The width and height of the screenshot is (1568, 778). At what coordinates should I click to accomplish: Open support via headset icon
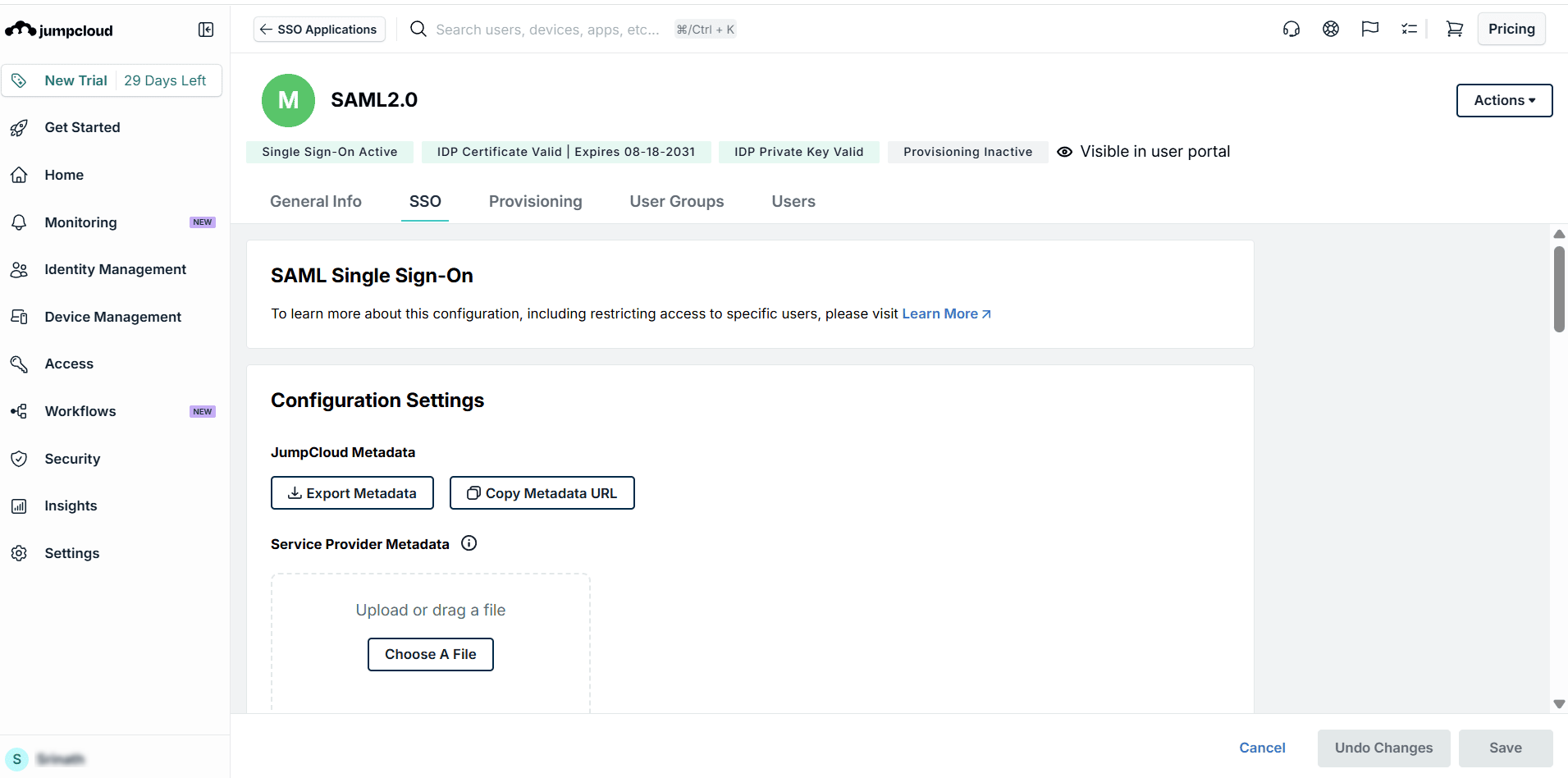pos(1291,30)
